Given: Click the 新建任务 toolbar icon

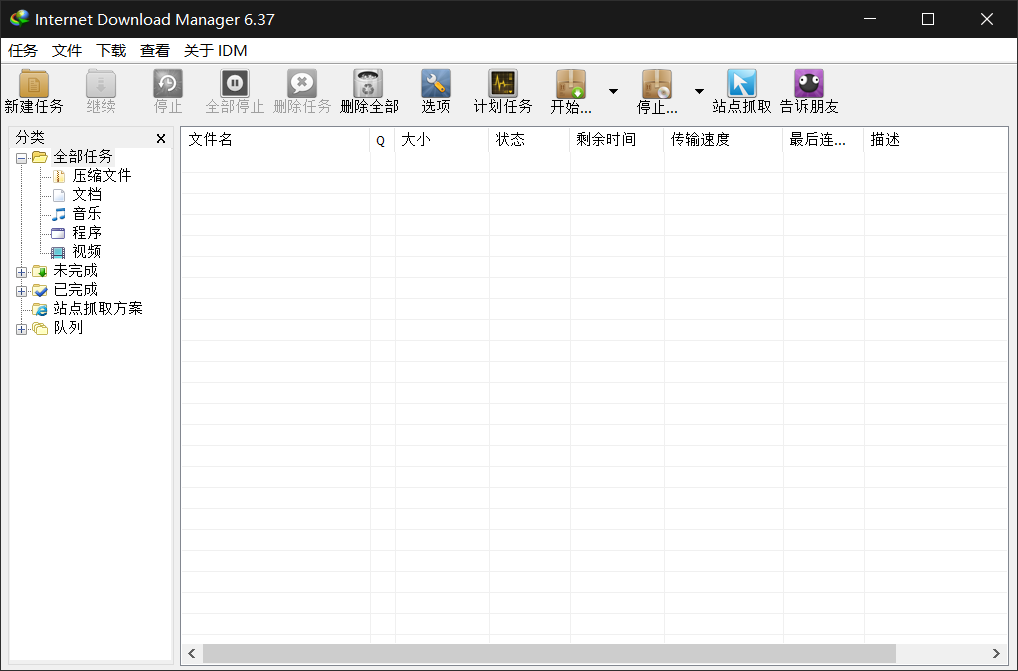Looking at the screenshot, I should 34,84.
